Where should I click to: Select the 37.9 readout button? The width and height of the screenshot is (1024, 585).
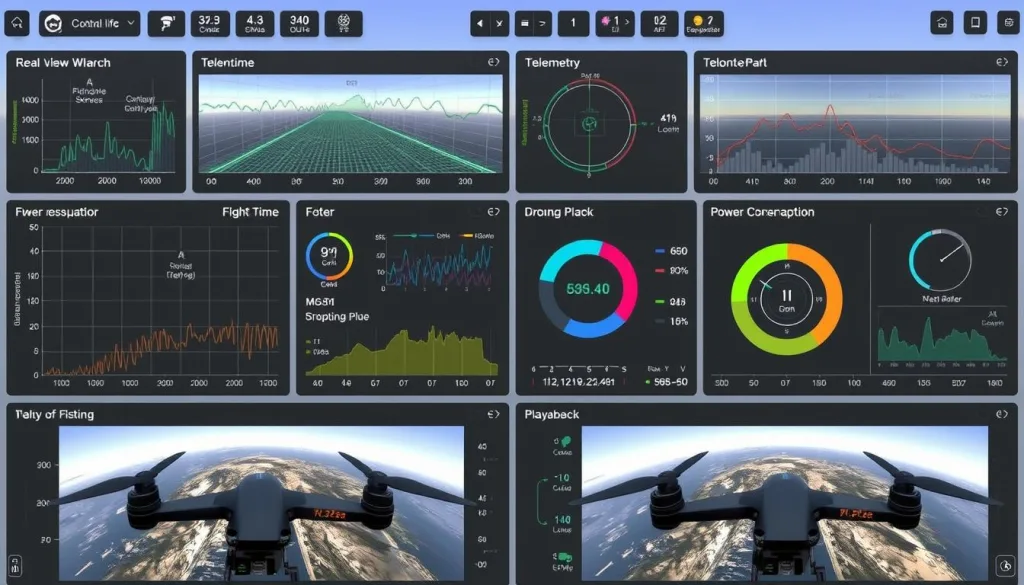point(210,24)
